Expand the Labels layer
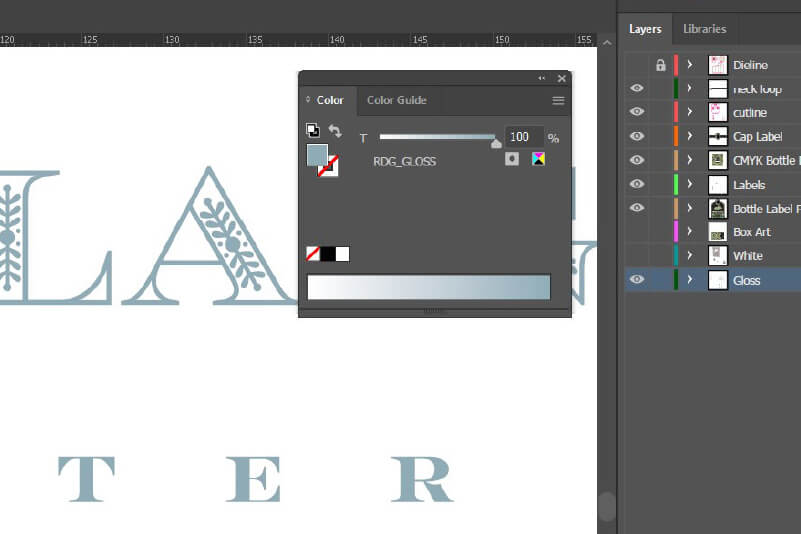The image size is (801, 534). tap(689, 184)
